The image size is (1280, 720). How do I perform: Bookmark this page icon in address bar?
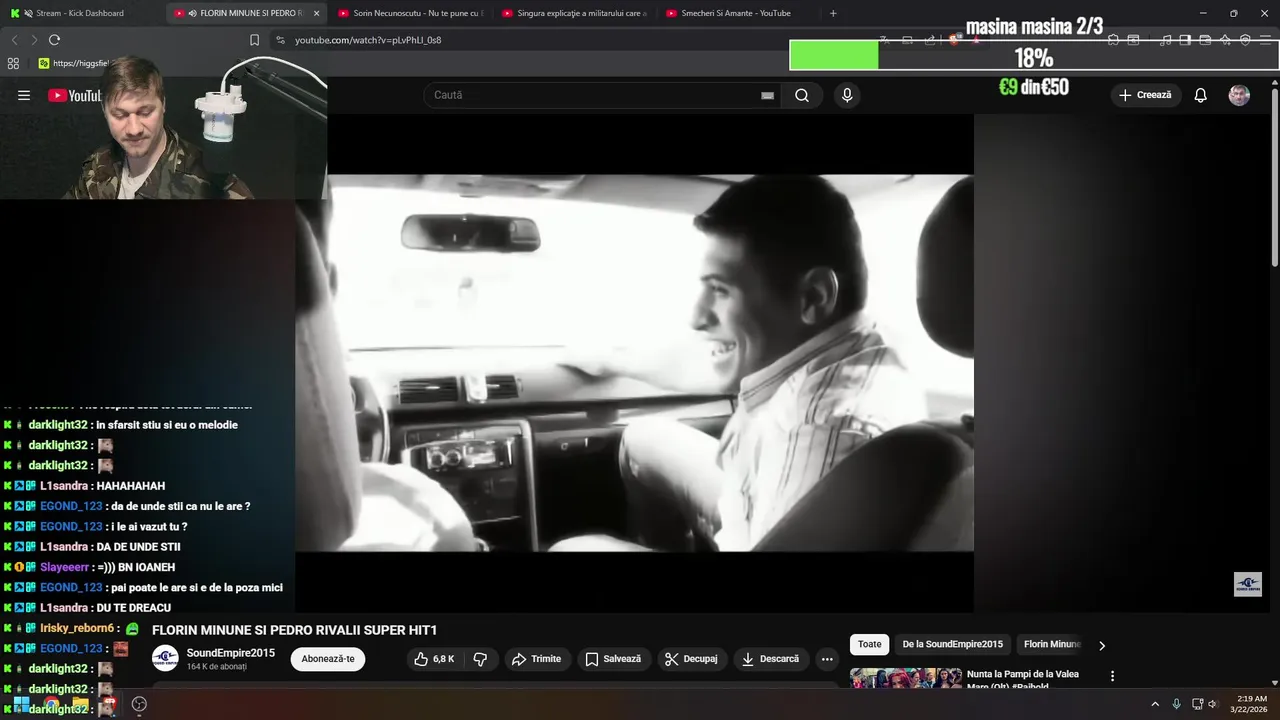(254, 40)
